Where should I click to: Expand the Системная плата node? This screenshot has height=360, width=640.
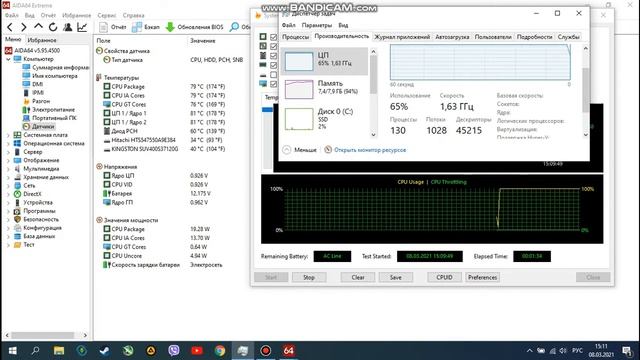[8, 135]
